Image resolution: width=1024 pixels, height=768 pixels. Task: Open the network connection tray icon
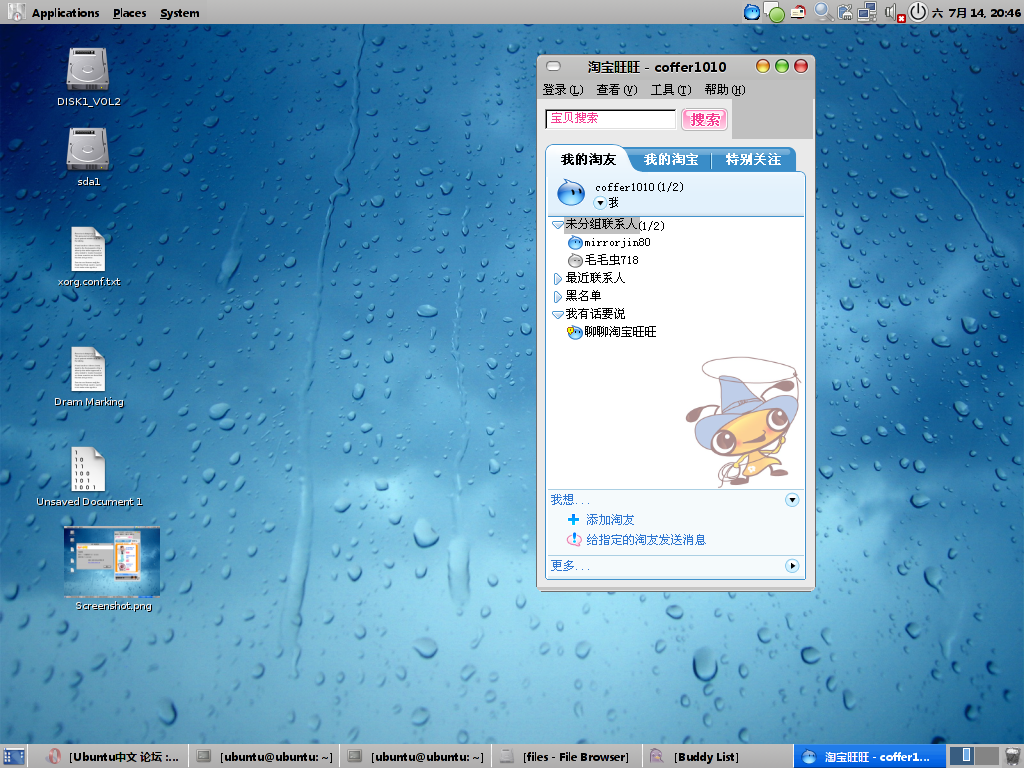(x=867, y=12)
